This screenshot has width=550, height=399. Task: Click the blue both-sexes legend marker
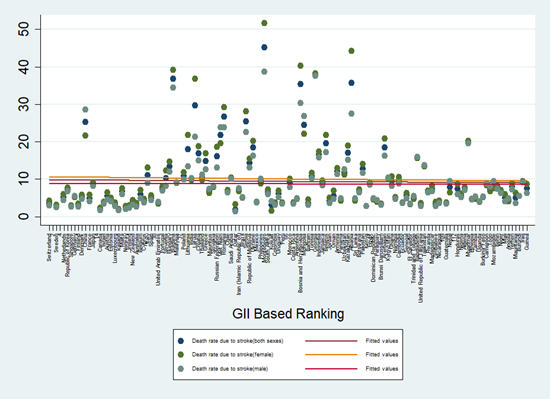point(181,341)
